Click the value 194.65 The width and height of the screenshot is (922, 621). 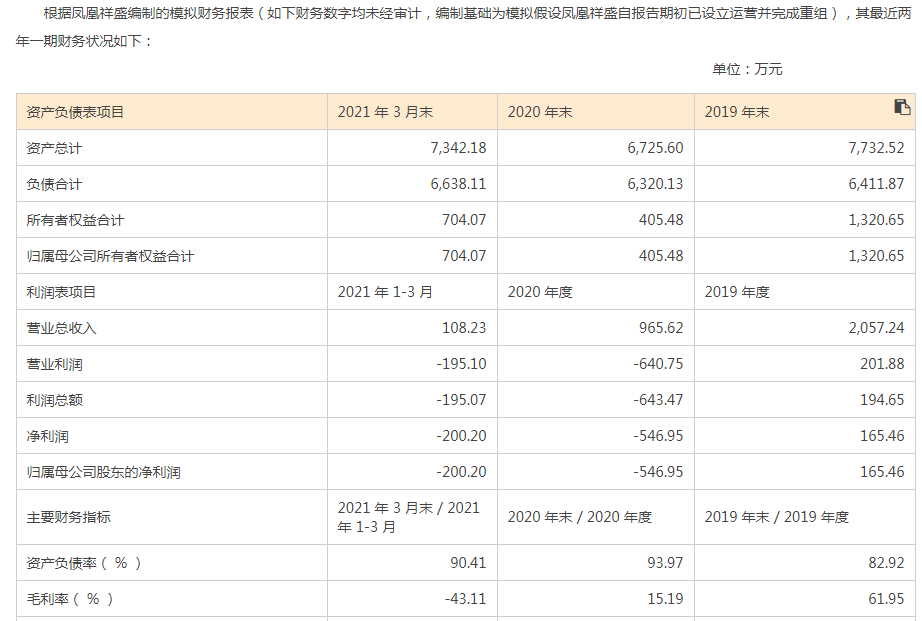(882, 399)
